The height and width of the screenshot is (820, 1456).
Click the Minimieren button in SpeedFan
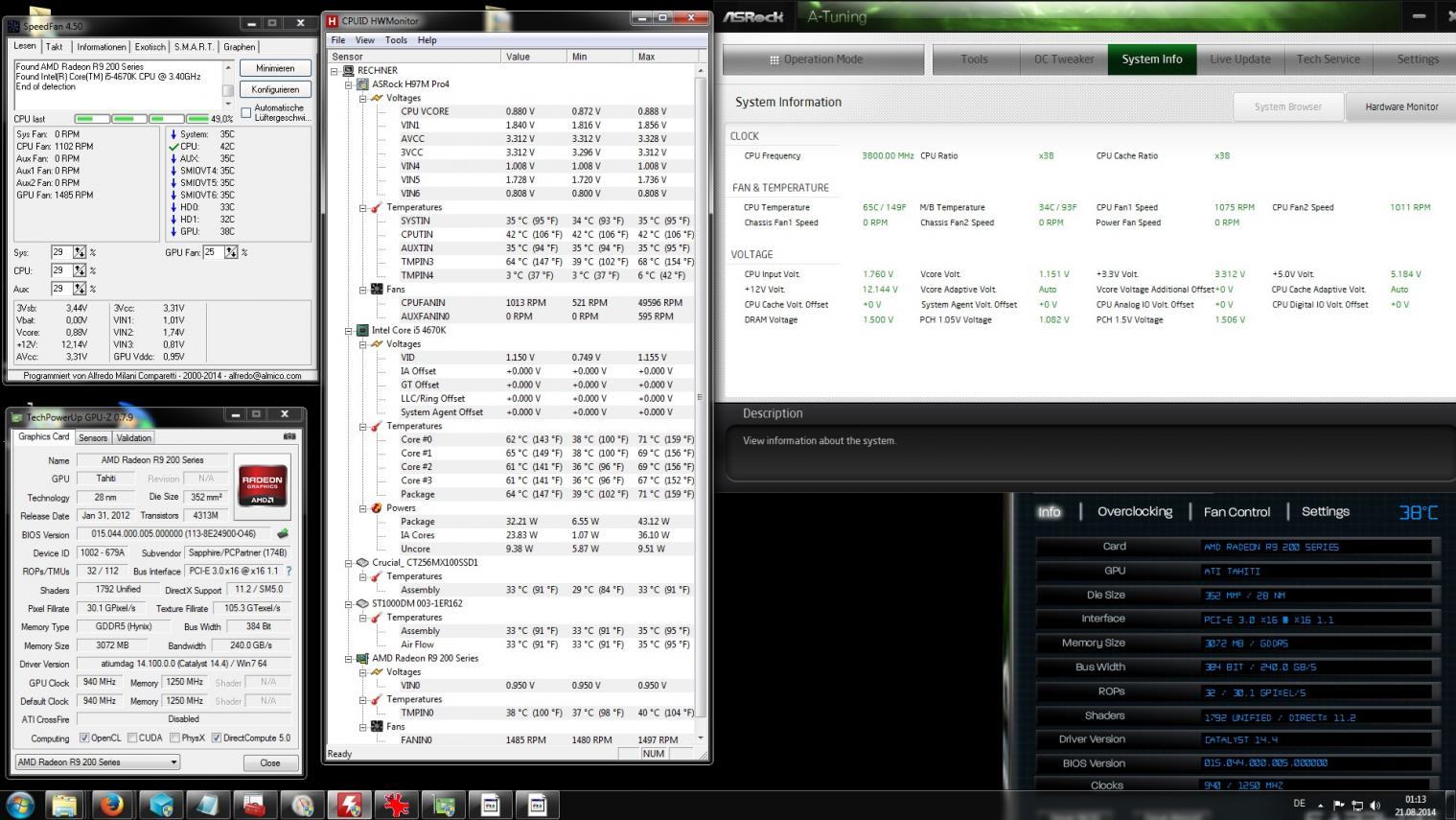click(275, 68)
